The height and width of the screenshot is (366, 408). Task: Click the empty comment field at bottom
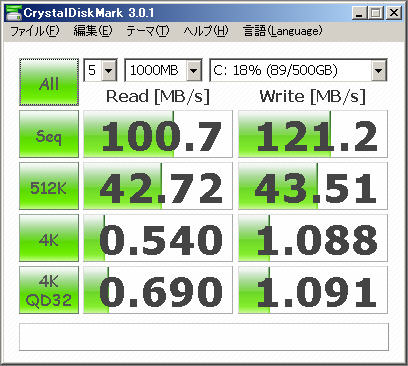204,337
